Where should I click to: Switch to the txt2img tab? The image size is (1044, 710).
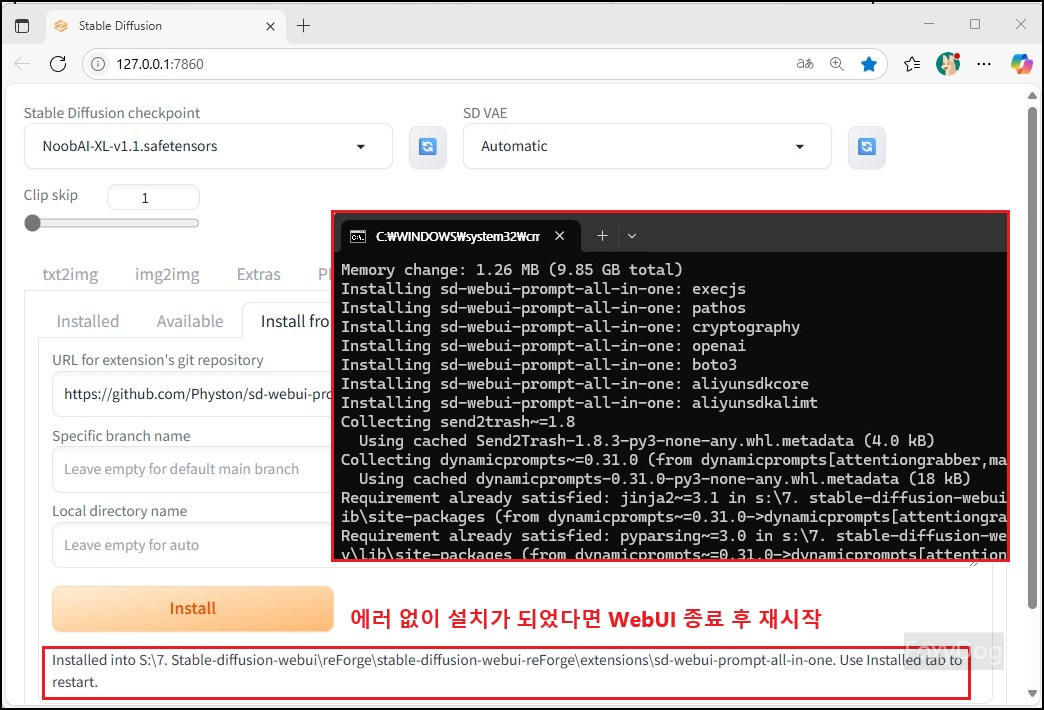(x=71, y=274)
